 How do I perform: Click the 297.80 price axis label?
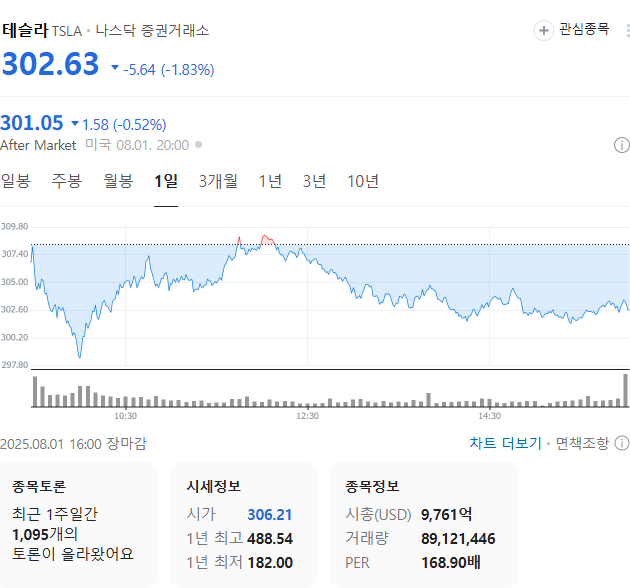pos(14,365)
